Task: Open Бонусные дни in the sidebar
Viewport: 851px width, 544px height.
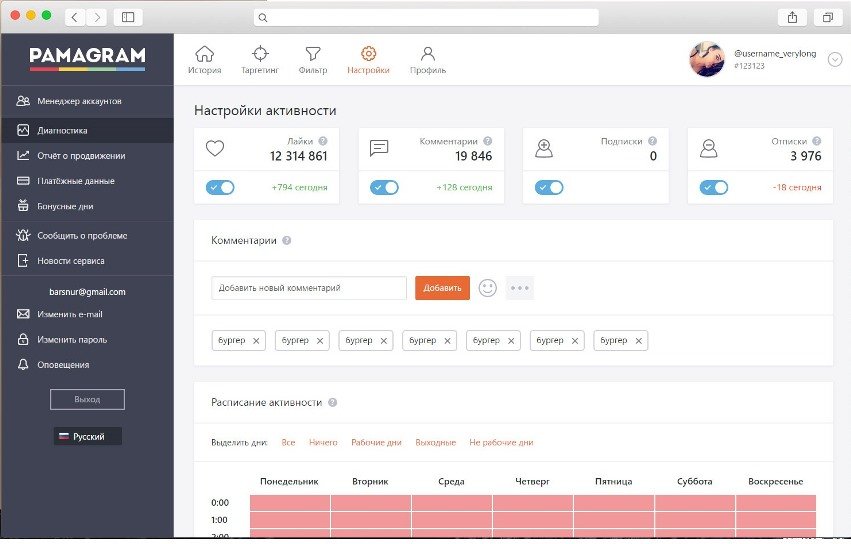Action: tap(87, 206)
